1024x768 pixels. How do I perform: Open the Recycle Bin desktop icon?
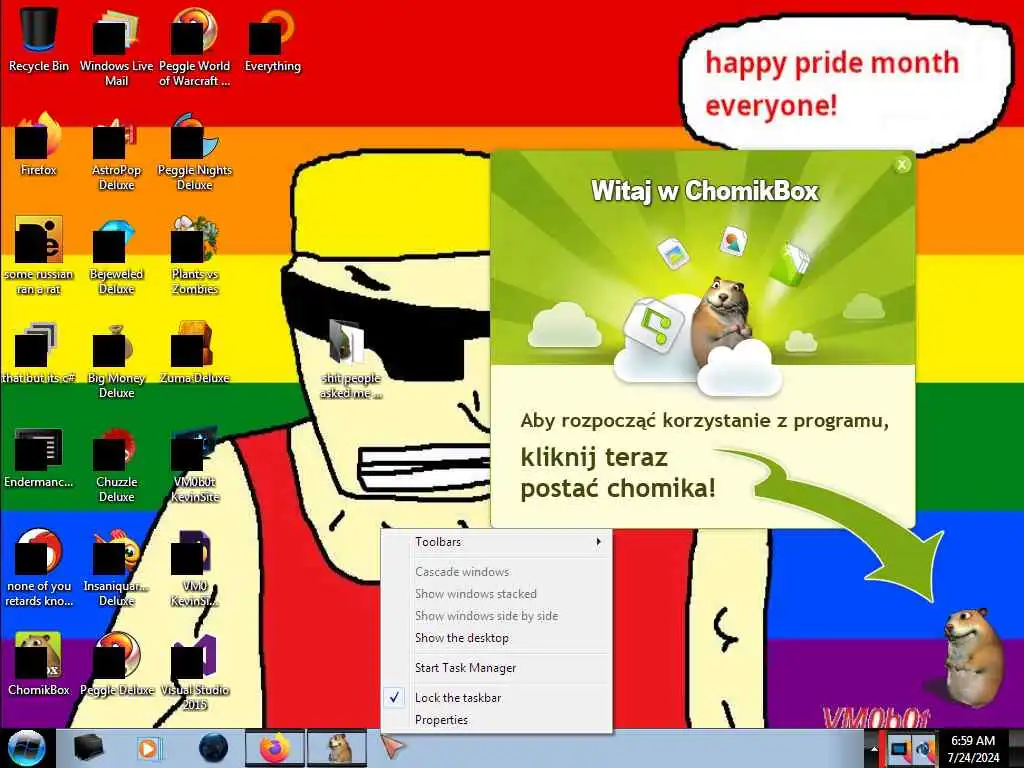point(39,39)
